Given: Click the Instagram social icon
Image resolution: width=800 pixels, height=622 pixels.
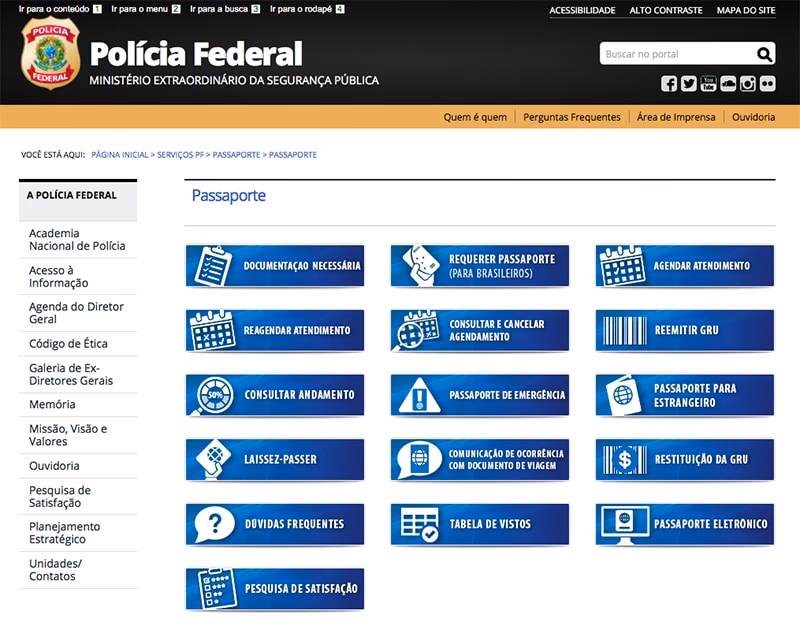Looking at the screenshot, I should point(747,84).
